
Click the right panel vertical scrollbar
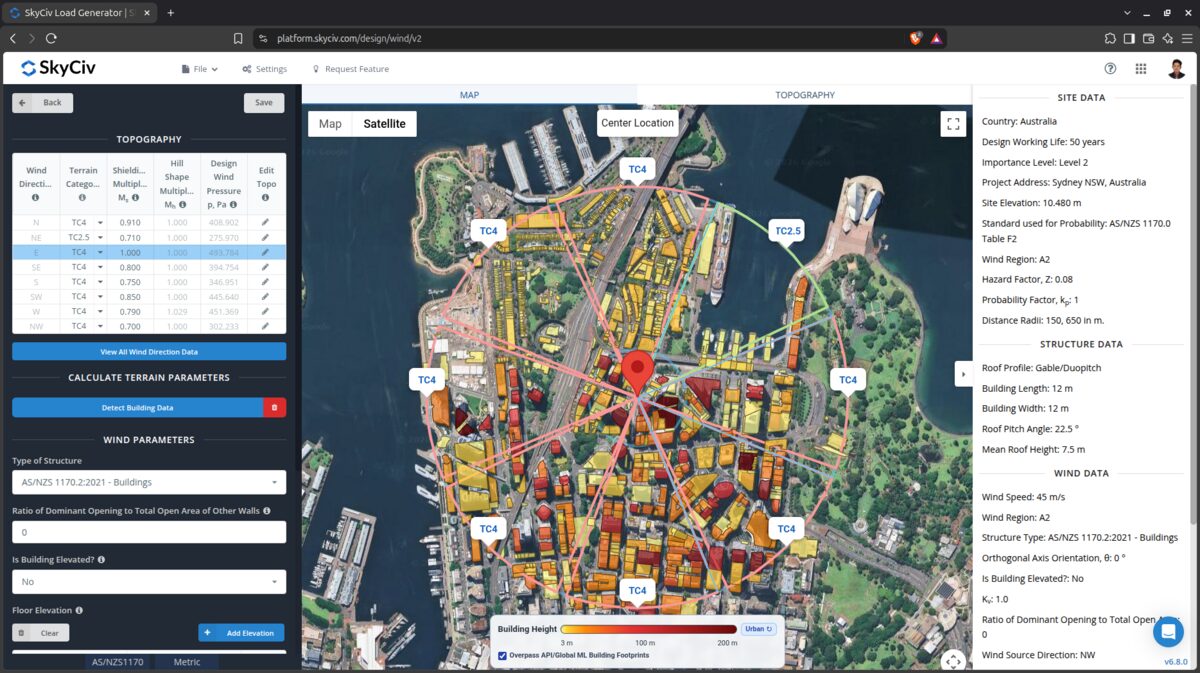point(1194,320)
